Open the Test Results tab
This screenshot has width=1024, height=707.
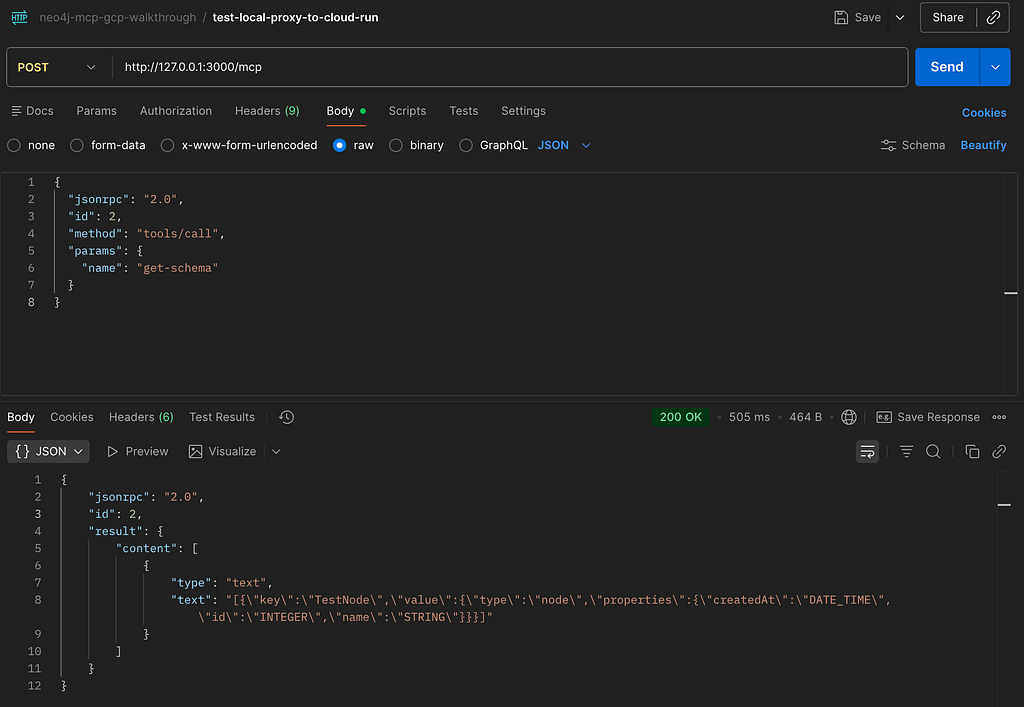222,417
